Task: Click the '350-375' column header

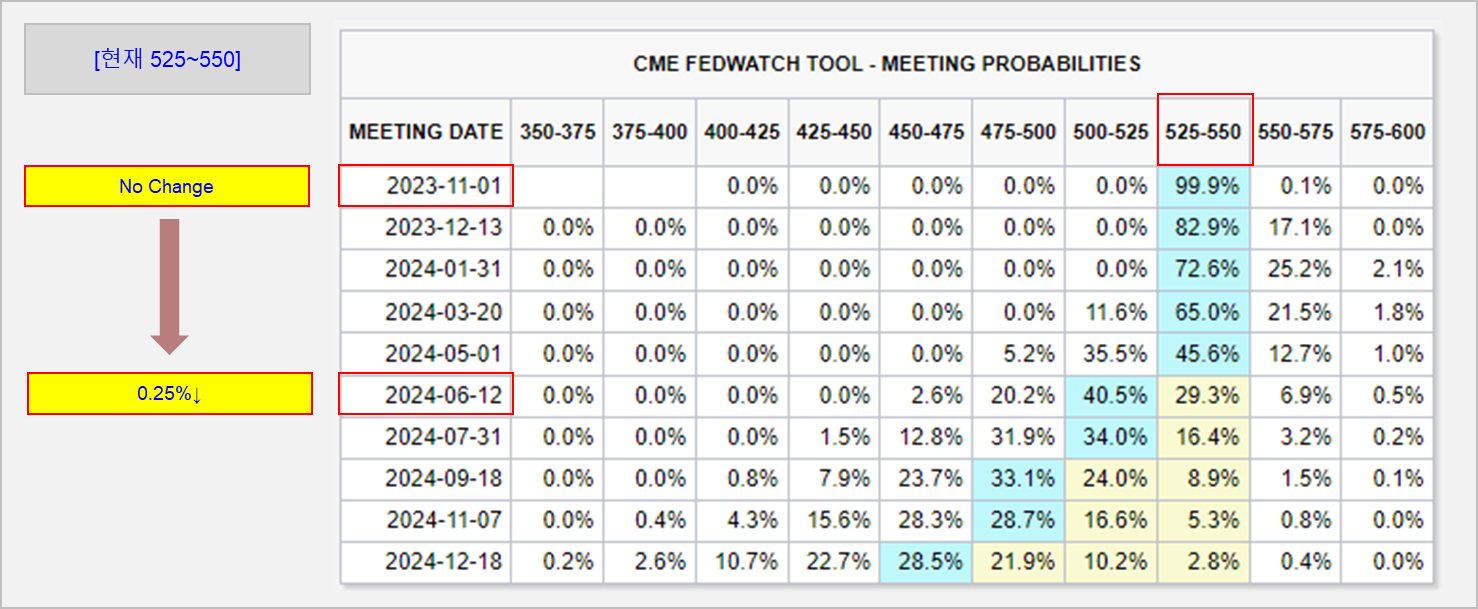Action: coord(557,132)
